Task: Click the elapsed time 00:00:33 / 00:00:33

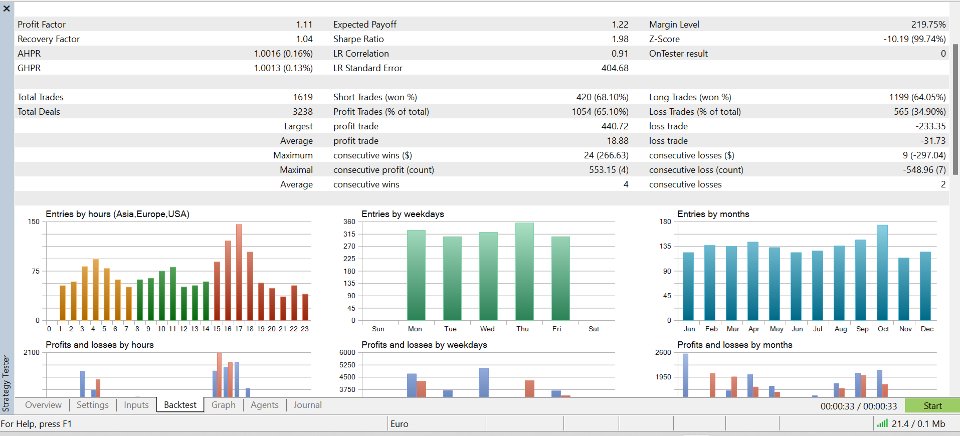Action: 859,406
